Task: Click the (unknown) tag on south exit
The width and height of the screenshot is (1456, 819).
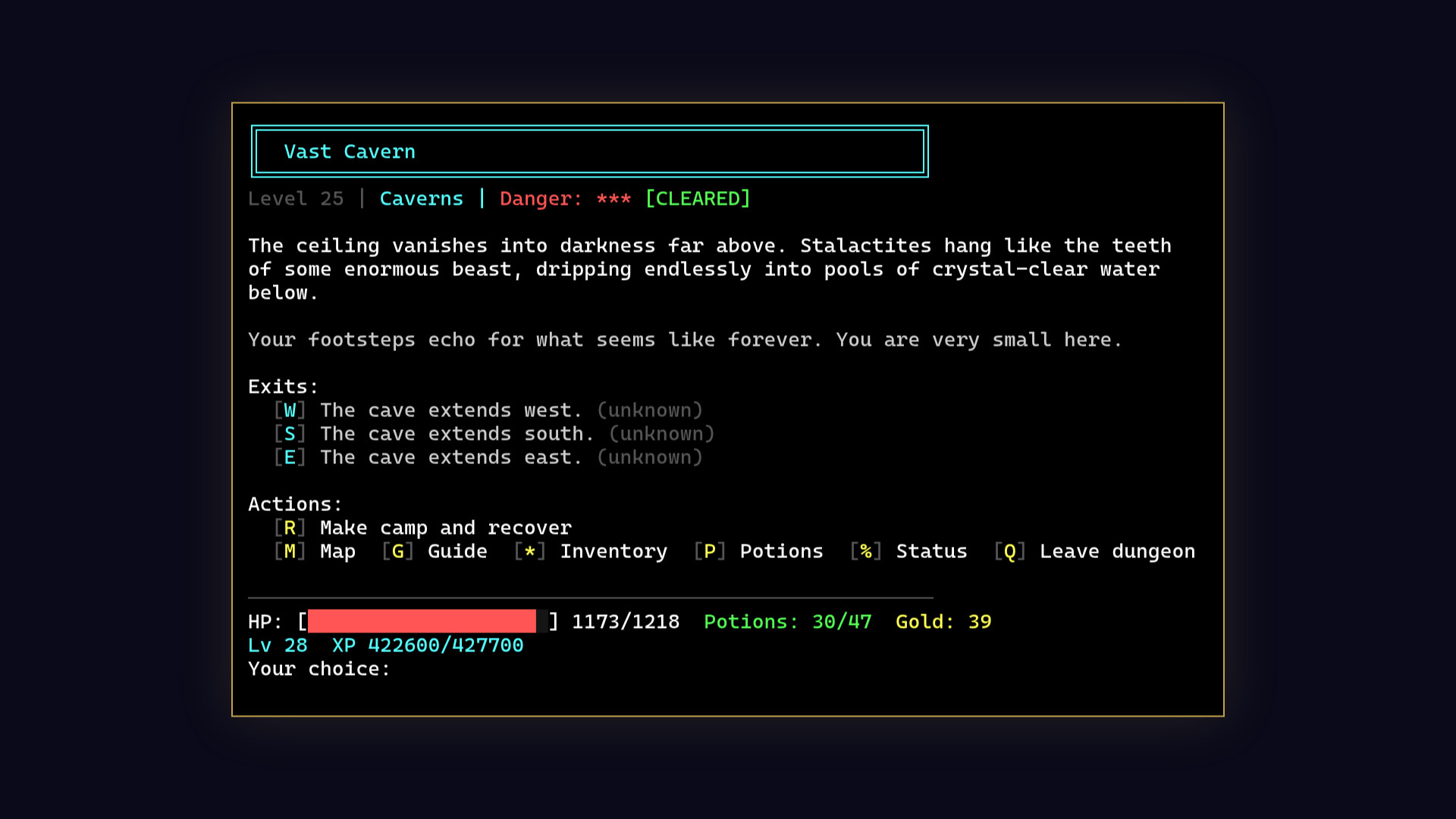Action: coord(662,434)
